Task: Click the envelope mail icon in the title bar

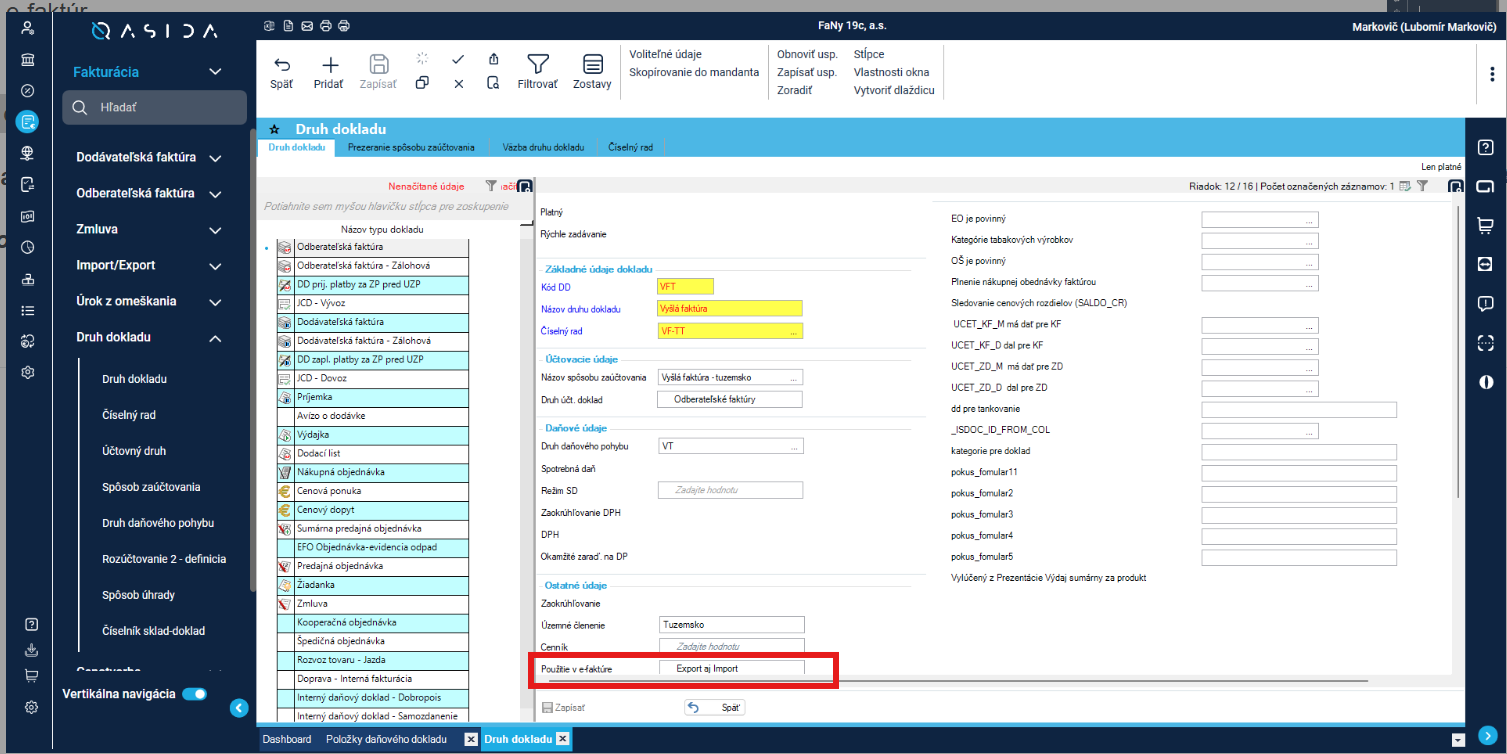Action: [x=307, y=25]
